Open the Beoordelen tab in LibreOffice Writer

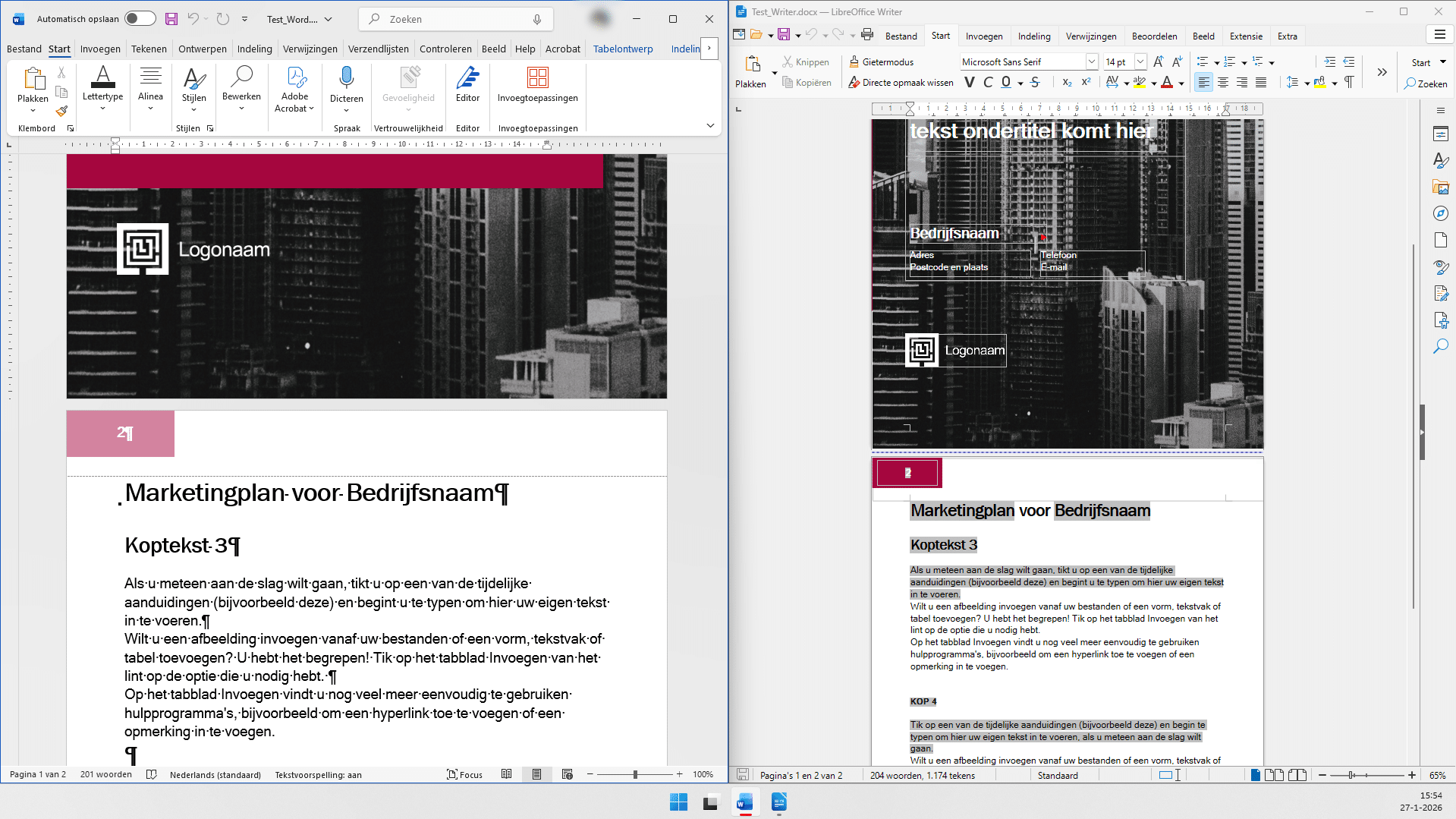[1154, 36]
